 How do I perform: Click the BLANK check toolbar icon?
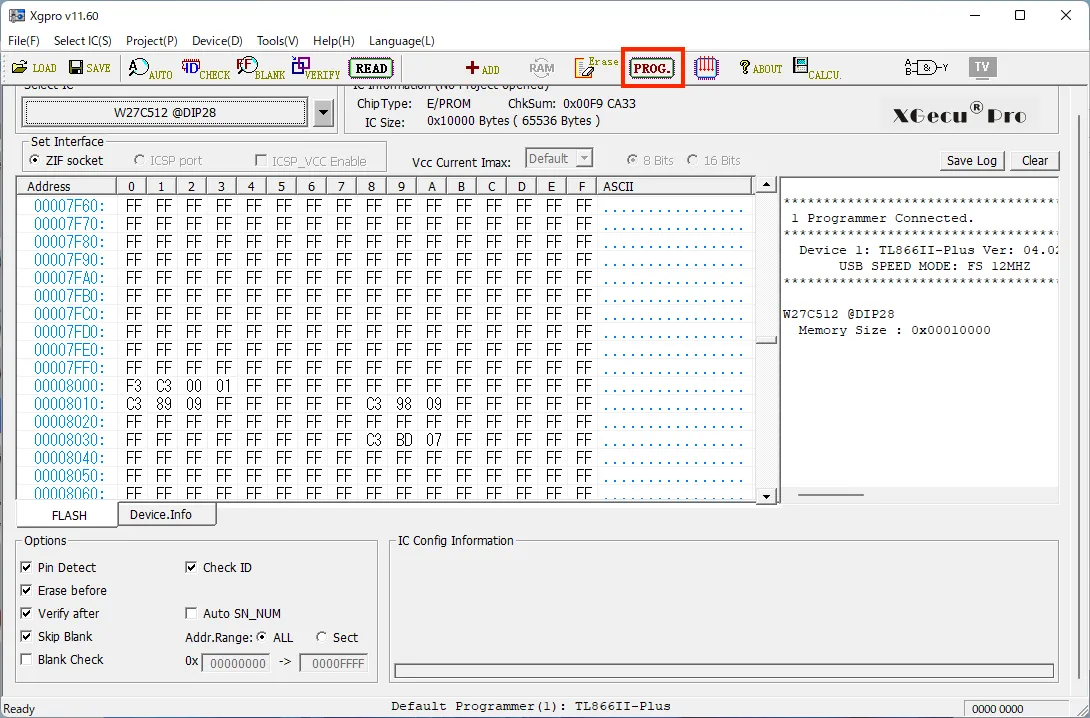tap(261, 68)
